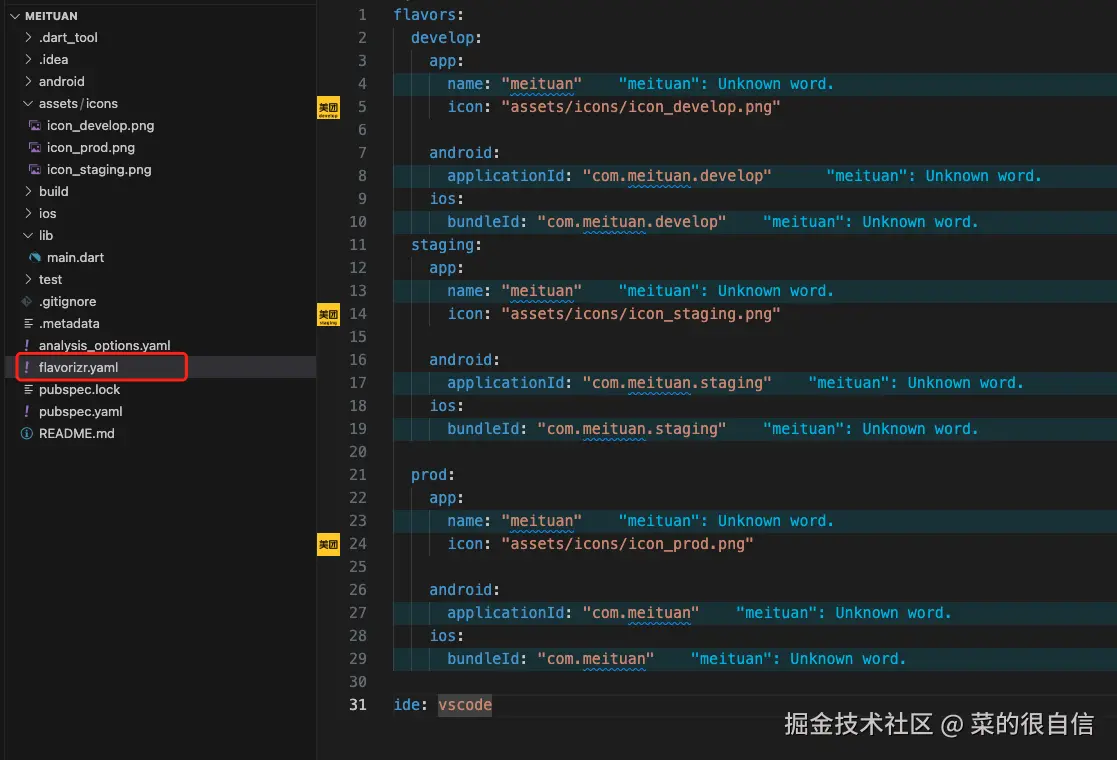Click gutter image preview on line 24

(x=328, y=545)
